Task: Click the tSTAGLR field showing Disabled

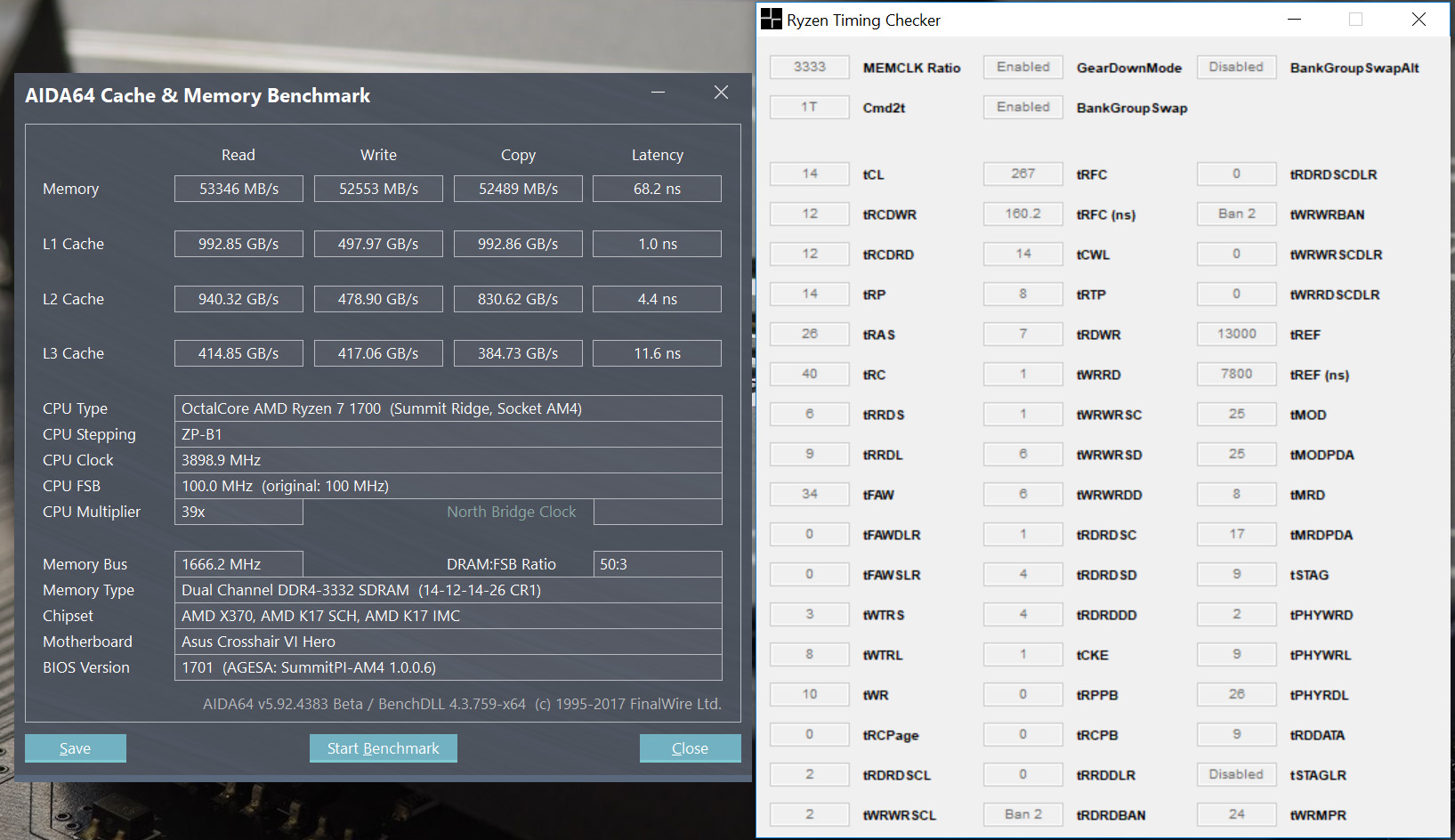Action: click(x=1237, y=774)
